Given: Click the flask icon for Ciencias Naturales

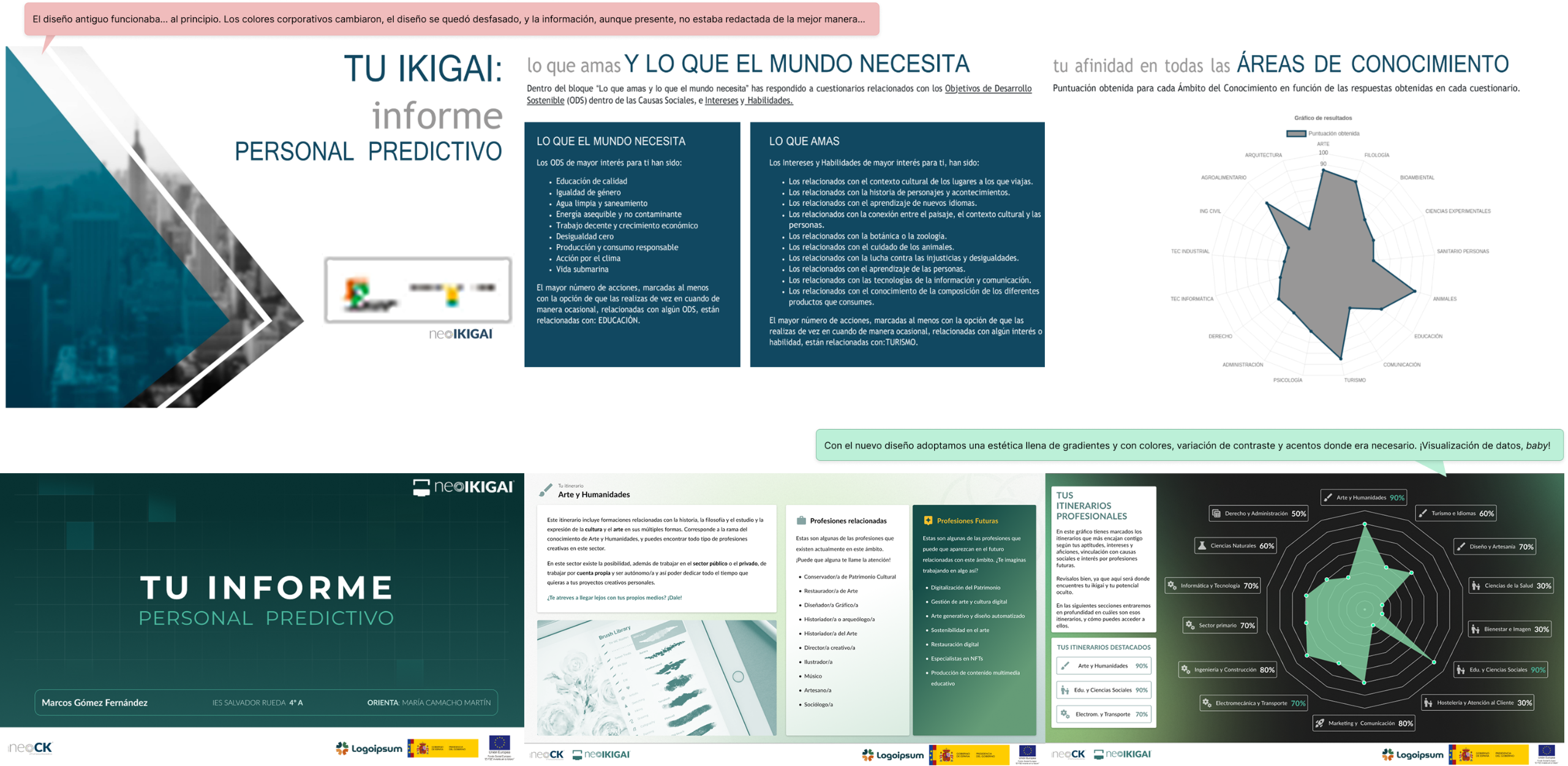Looking at the screenshot, I should tap(1201, 545).
